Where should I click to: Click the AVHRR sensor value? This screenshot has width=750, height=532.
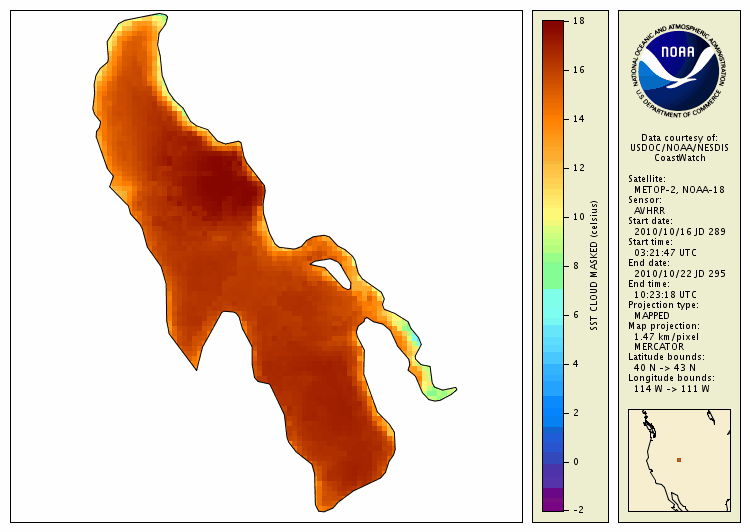pyautogui.click(x=649, y=211)
